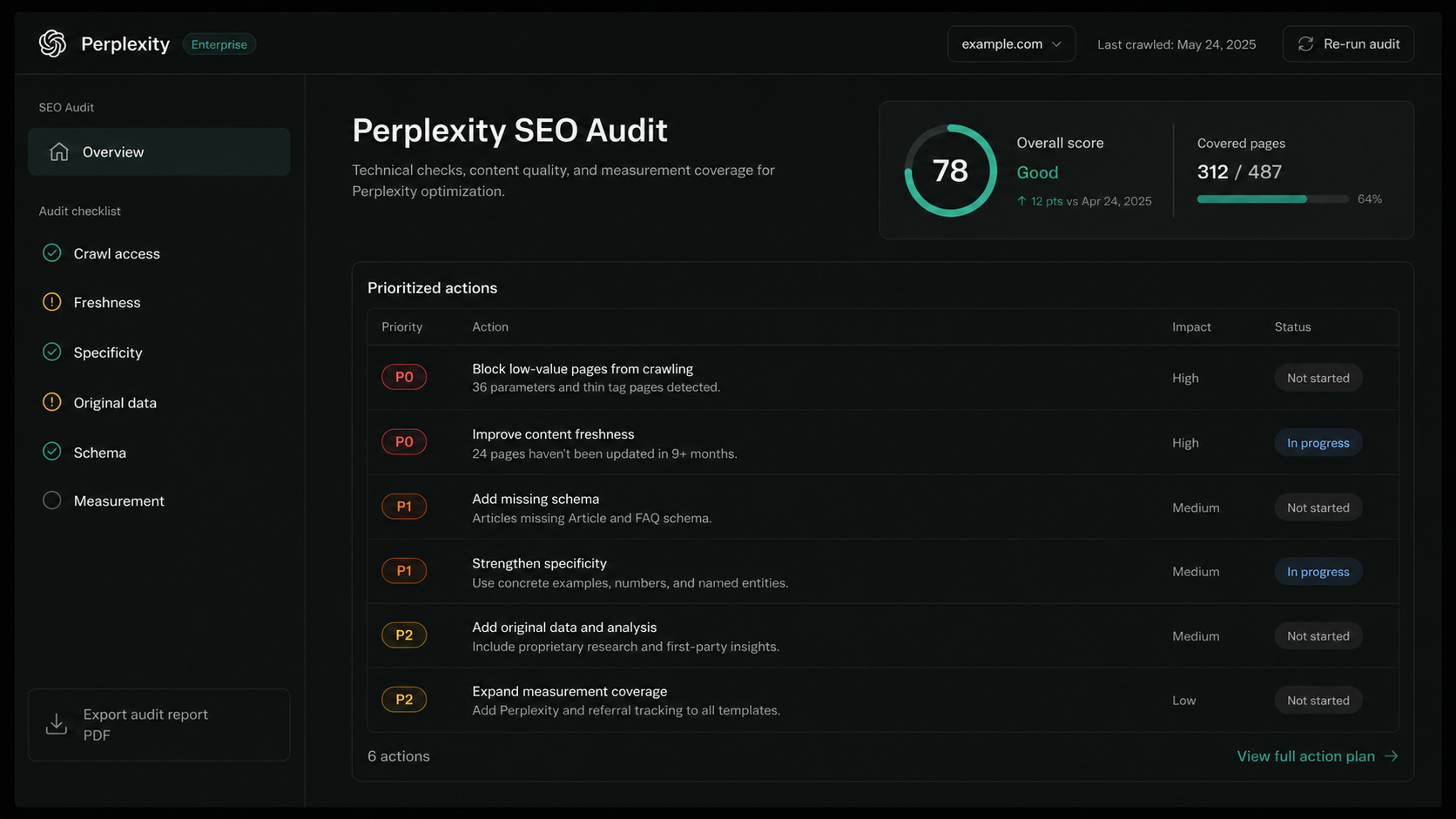Click the P0 badge for Block low-value pages
The width and height of the screenshot is (1456, 819).
404,377
